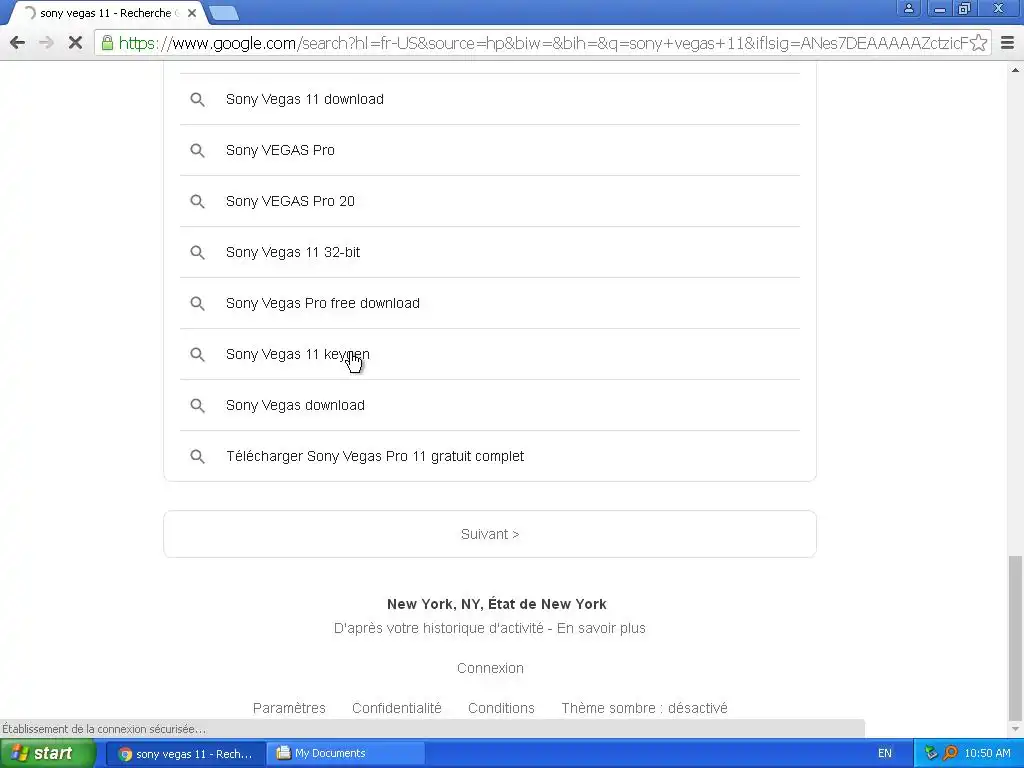Click magnifier icon beside Sony Vegas 11 keygen

pyautogui.click(x=197, y=354)
